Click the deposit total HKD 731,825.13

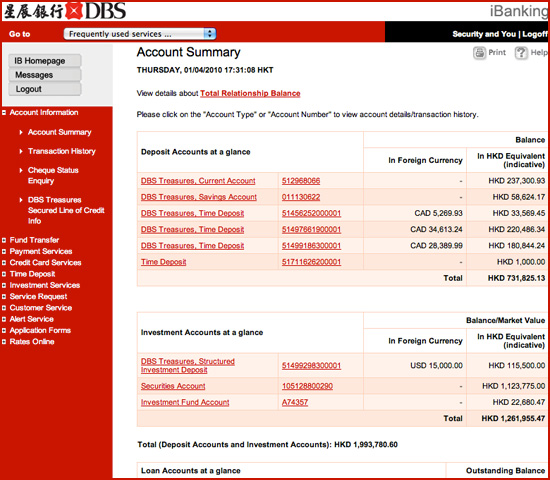pyautogui.click(x=516, y=278)
